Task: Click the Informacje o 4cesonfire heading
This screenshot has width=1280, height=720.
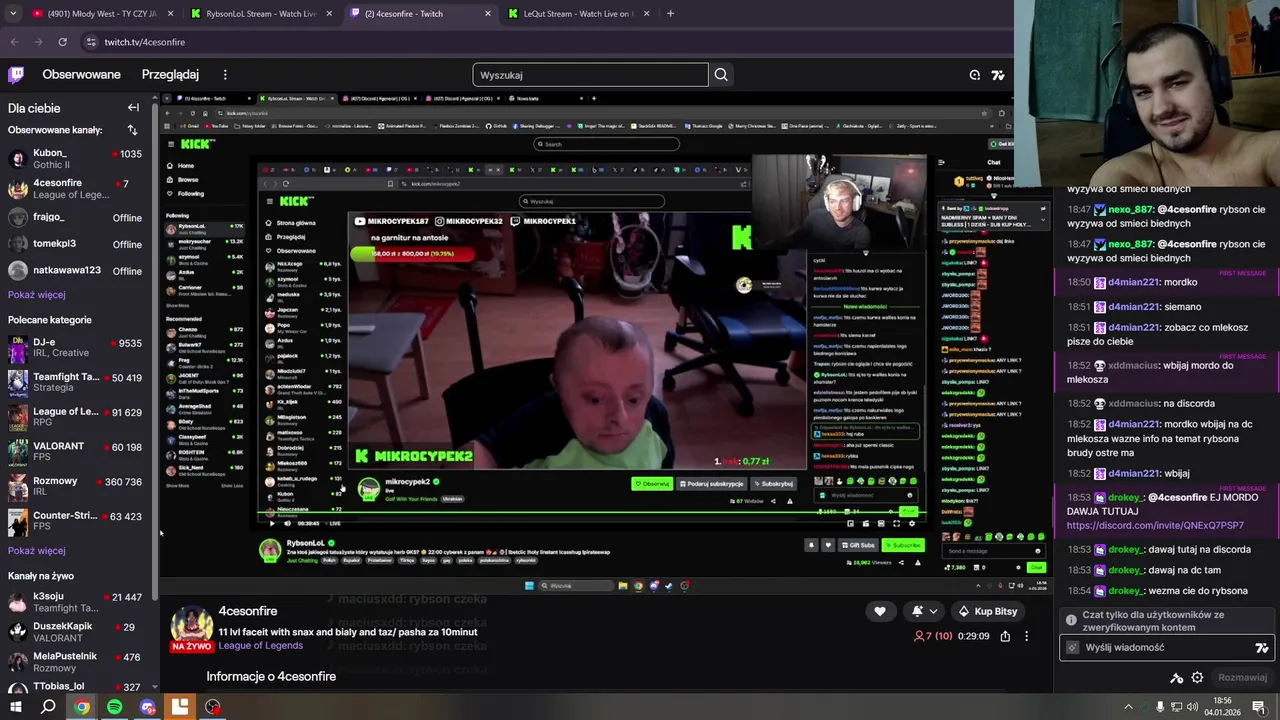Action: 271,677
